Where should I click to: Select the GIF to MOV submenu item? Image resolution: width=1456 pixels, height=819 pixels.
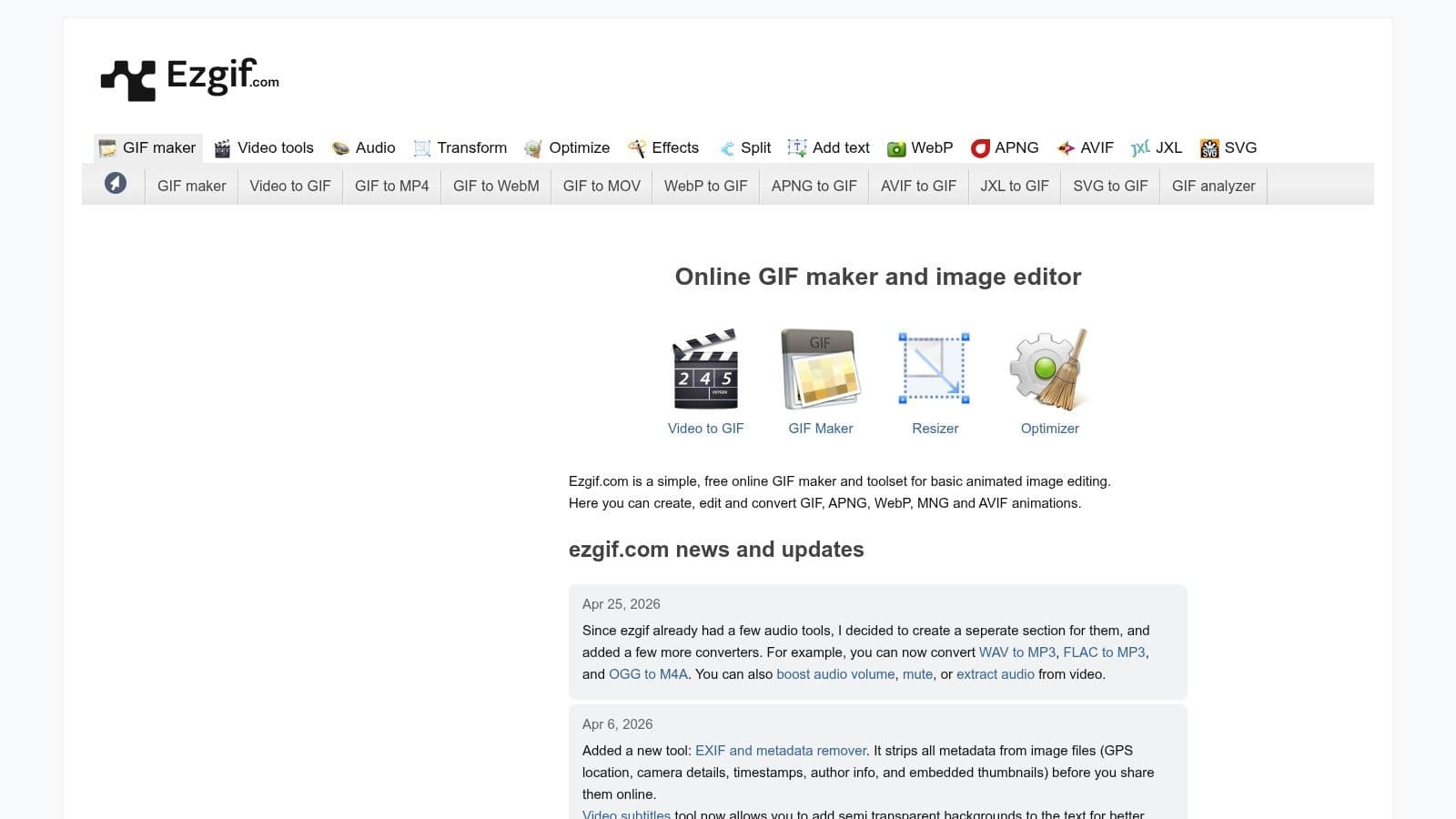602,186
